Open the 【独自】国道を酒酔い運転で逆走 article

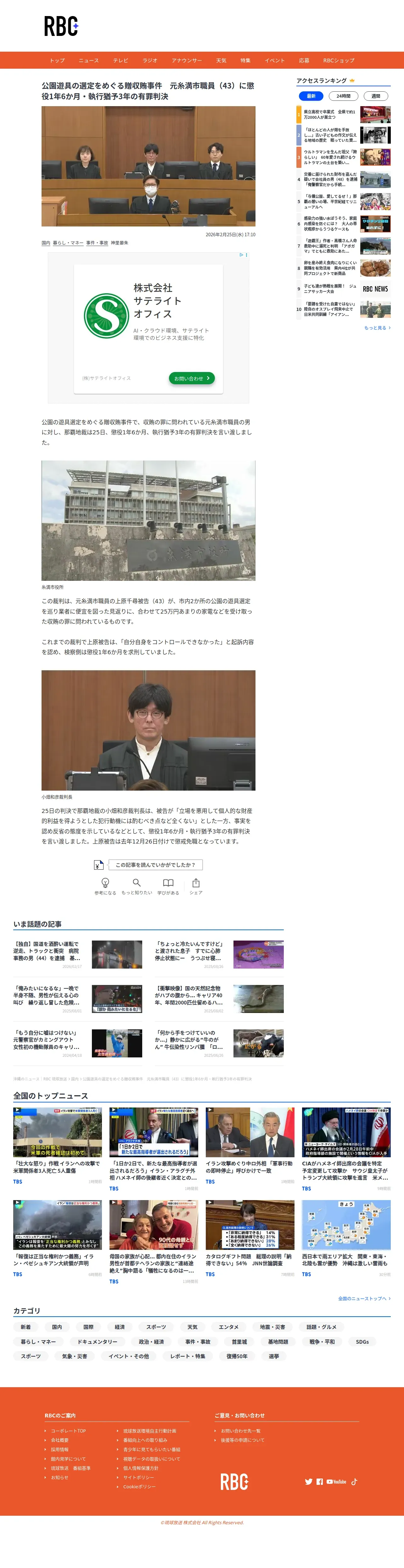77,954
